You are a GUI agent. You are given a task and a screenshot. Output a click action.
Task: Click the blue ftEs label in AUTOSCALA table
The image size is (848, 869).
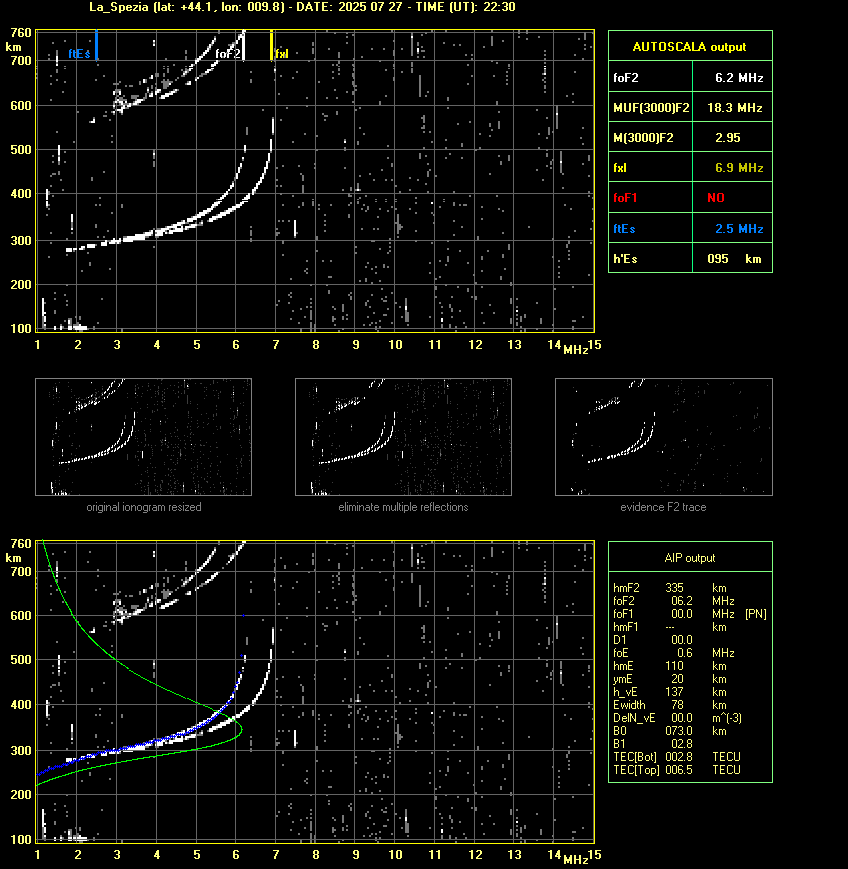624,228
